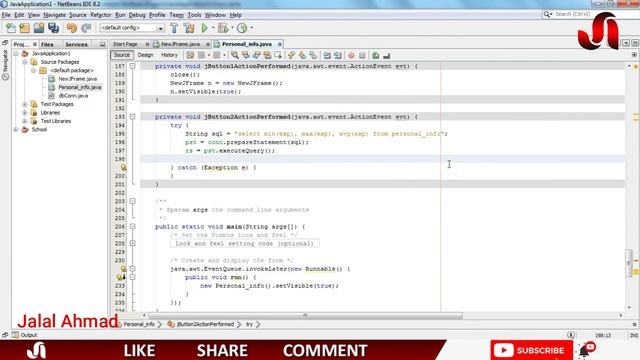Click the Personal_info breadcrumb
This screenshot has height=360, width=640.
(x=139, y=324)
